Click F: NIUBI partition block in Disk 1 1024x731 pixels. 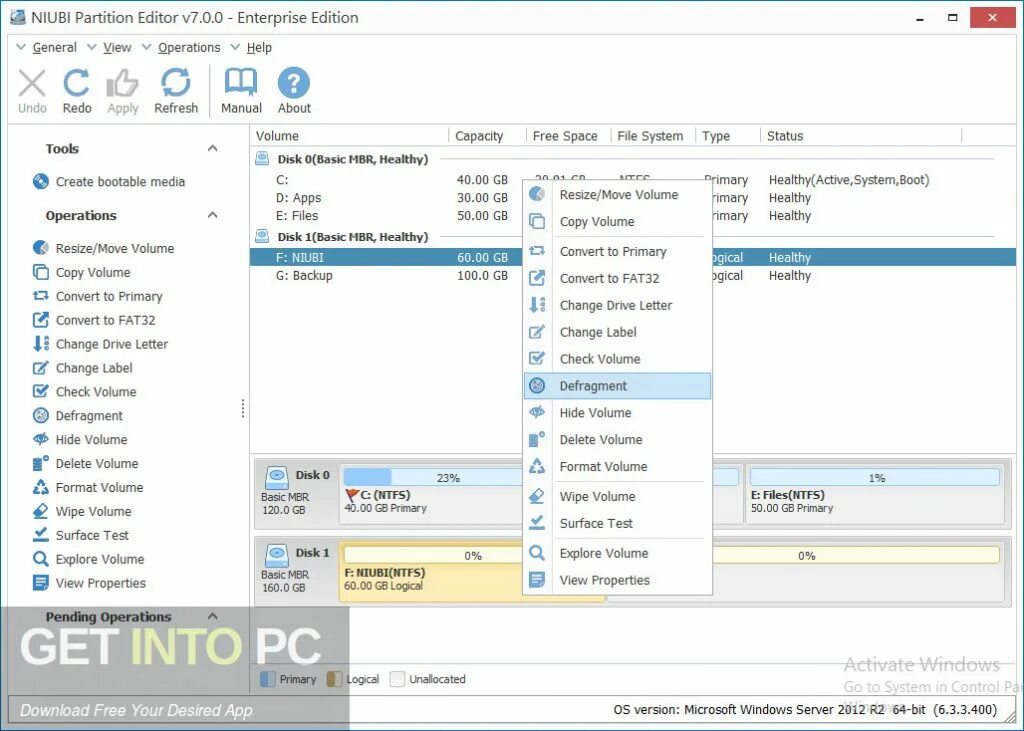(431, 572)
